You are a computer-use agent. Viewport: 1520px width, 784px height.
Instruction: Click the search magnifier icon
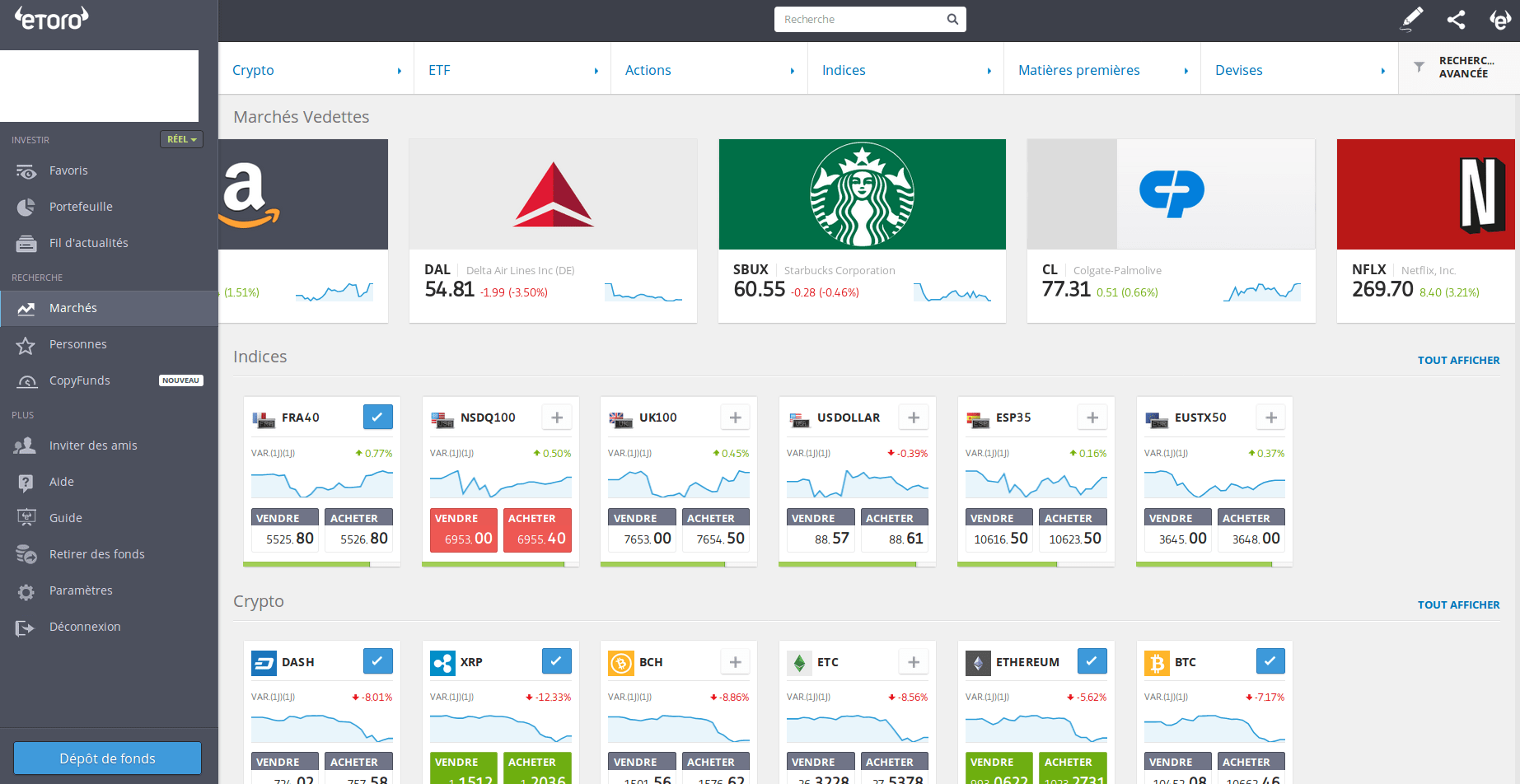952,19
